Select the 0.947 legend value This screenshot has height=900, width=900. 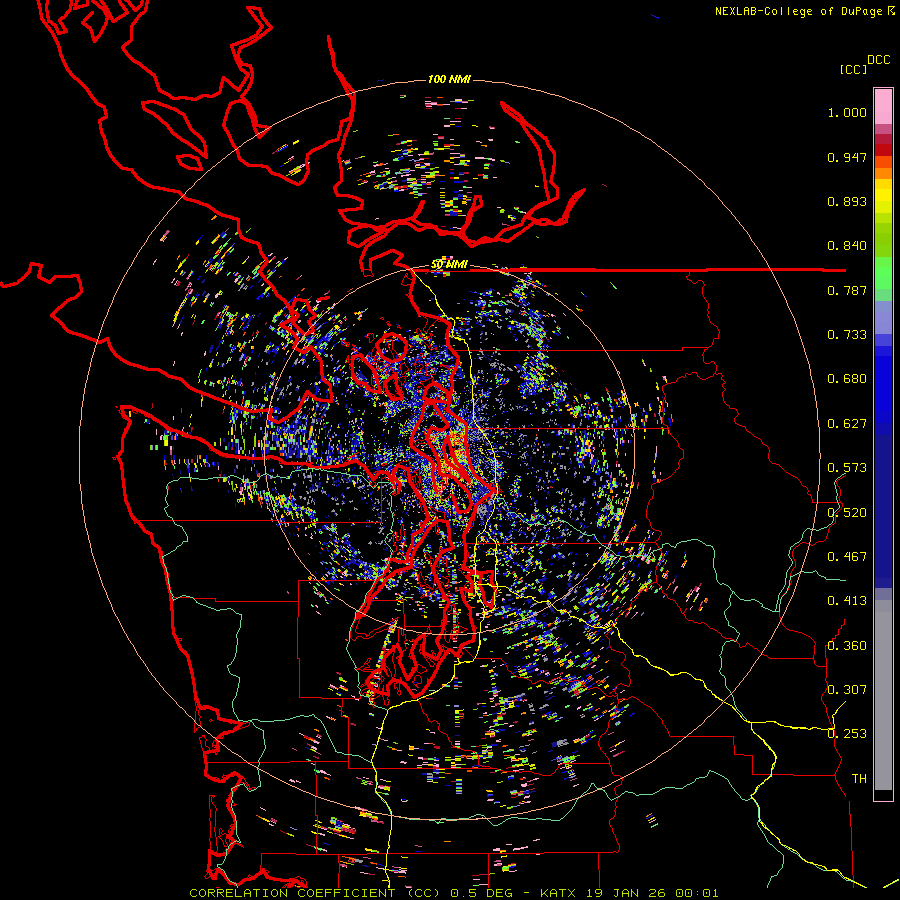click(847, 157)
